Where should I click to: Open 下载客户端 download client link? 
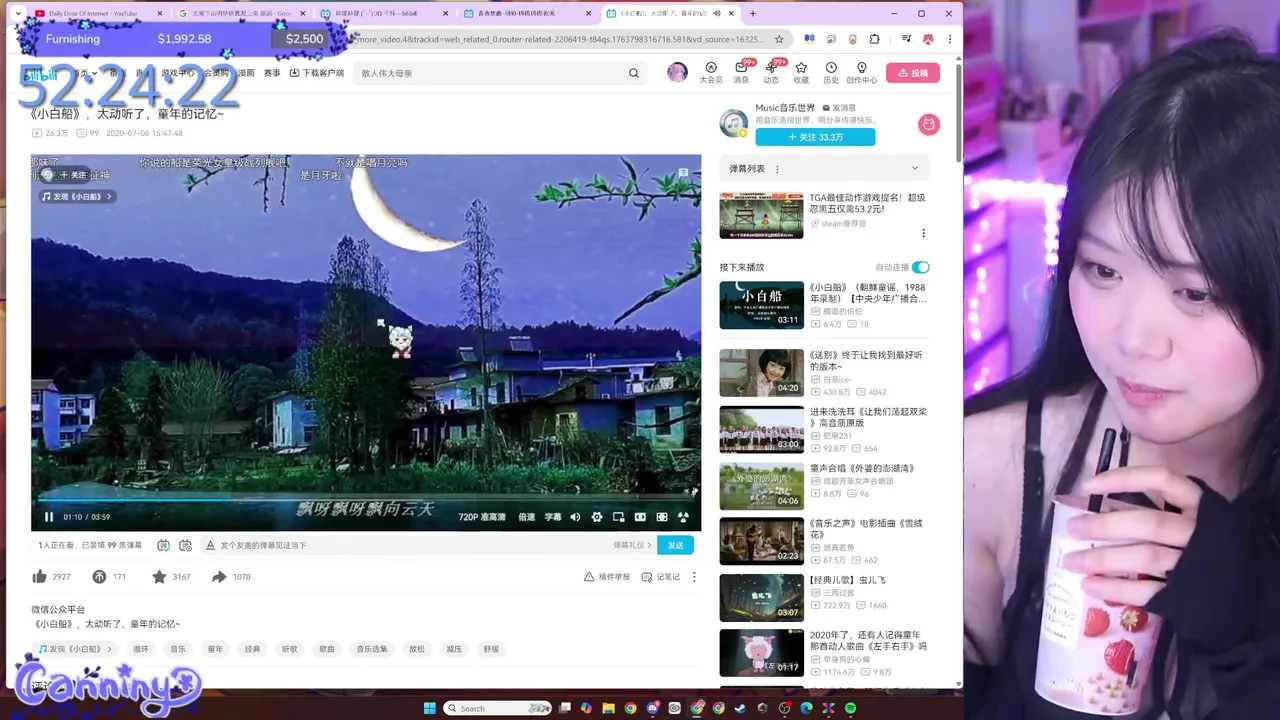point(317,73)
